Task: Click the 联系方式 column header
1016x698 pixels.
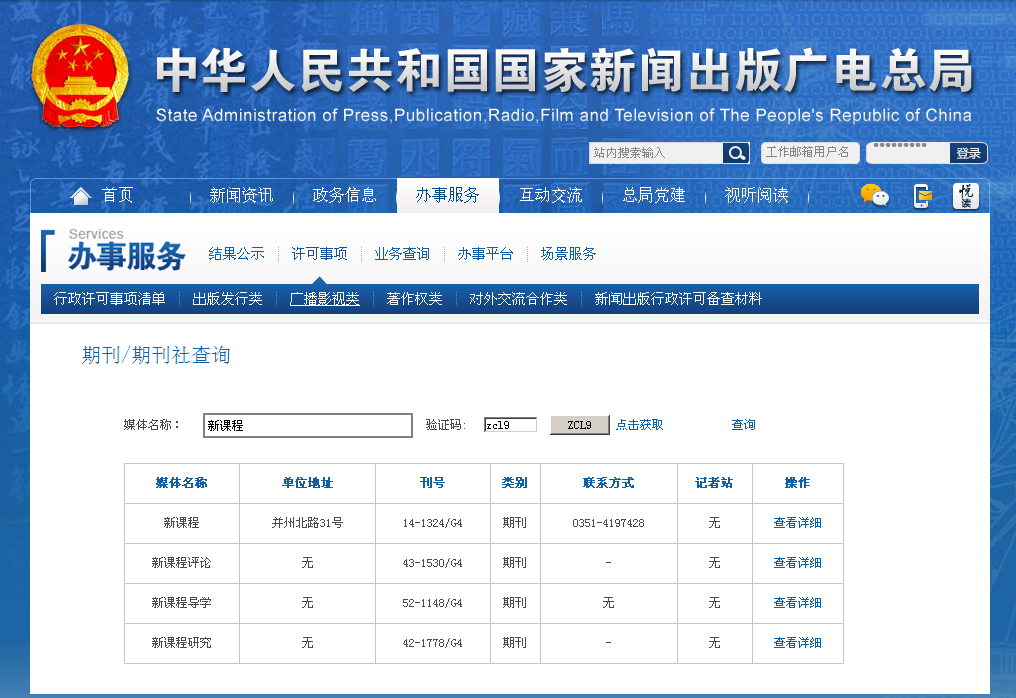Action: (x=608, y=483)
